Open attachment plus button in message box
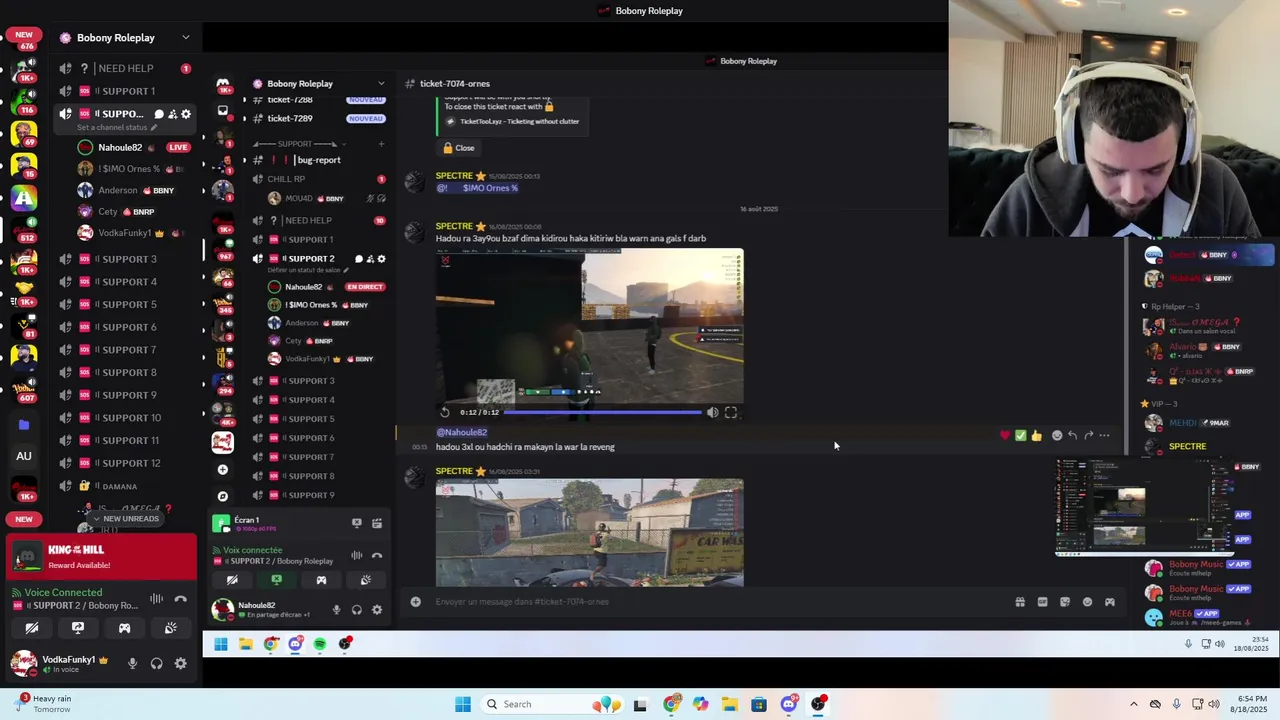Screen dimensions: 1280x720 pos(416,602)
